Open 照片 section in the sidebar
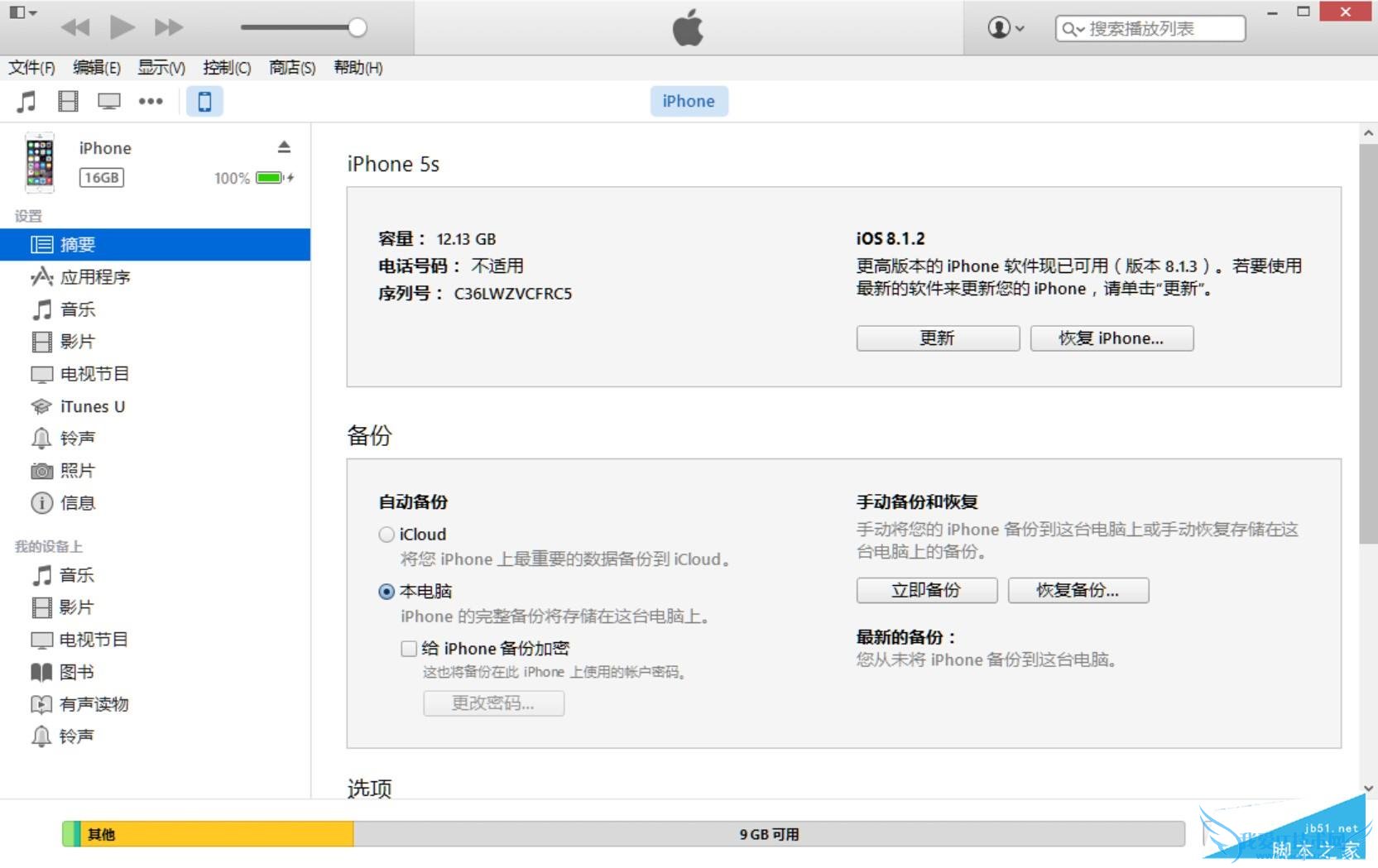Image resolution: width=1378 pixels, height=868 pixels. pyautogui.click(x=78, y=470)
